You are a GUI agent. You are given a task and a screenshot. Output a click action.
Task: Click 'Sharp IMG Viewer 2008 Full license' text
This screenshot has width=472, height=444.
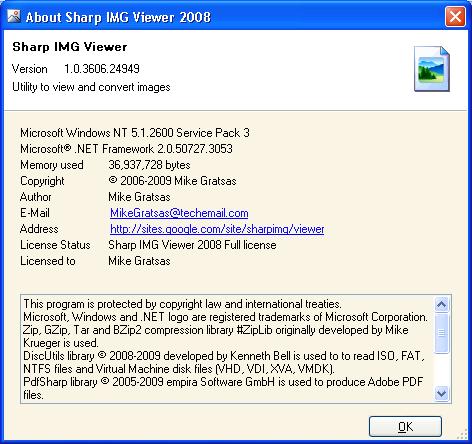192,245
